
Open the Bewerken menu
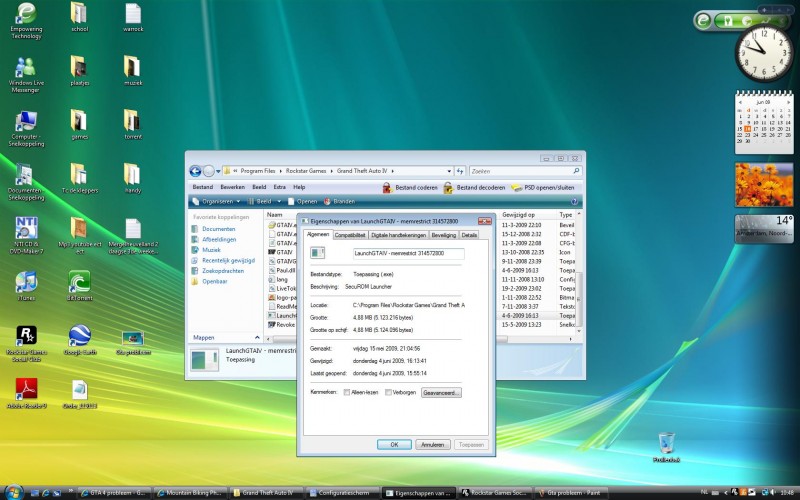[x=232, y=187]
